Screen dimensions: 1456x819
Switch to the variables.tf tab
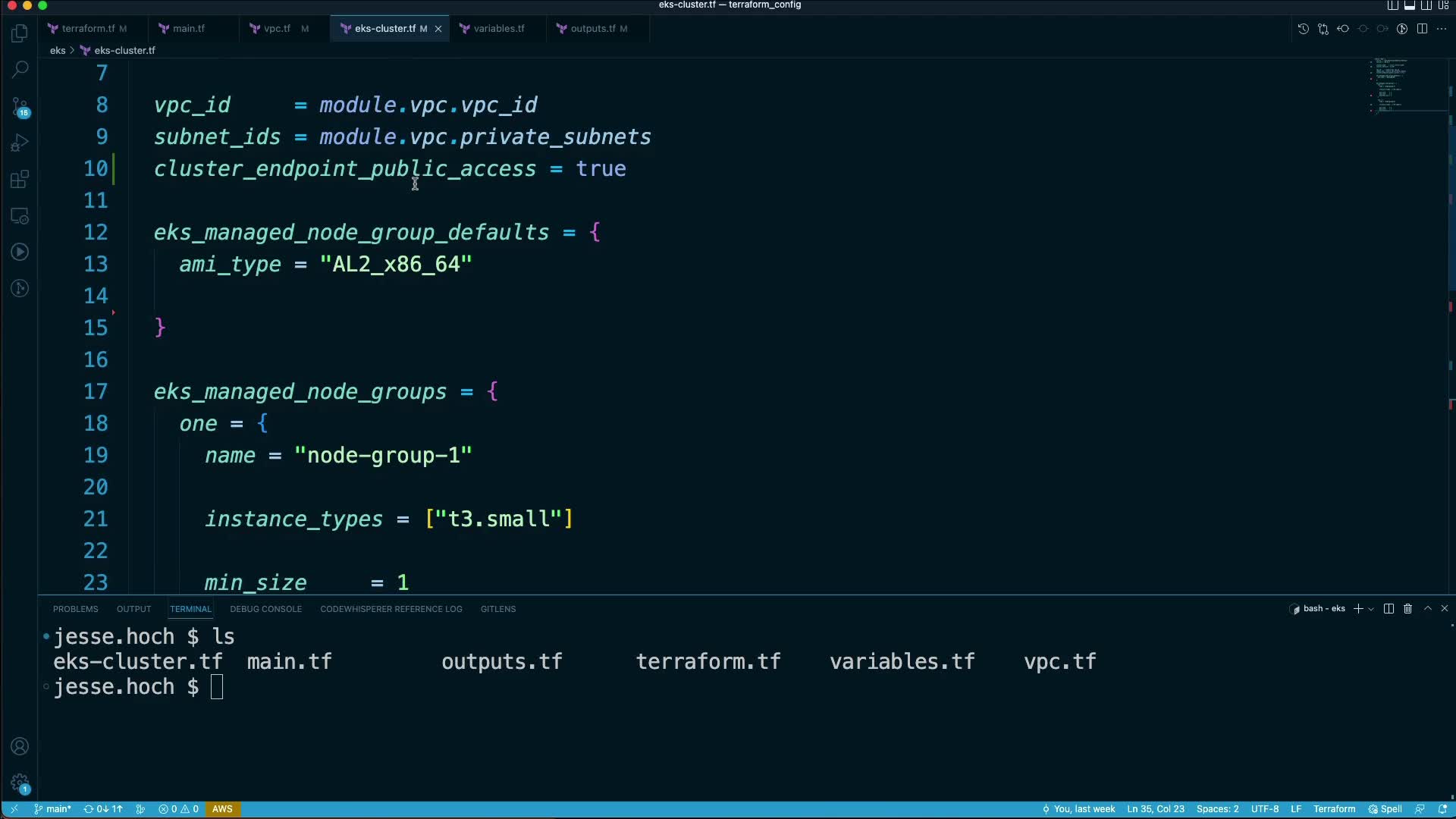tap(498, 29)
